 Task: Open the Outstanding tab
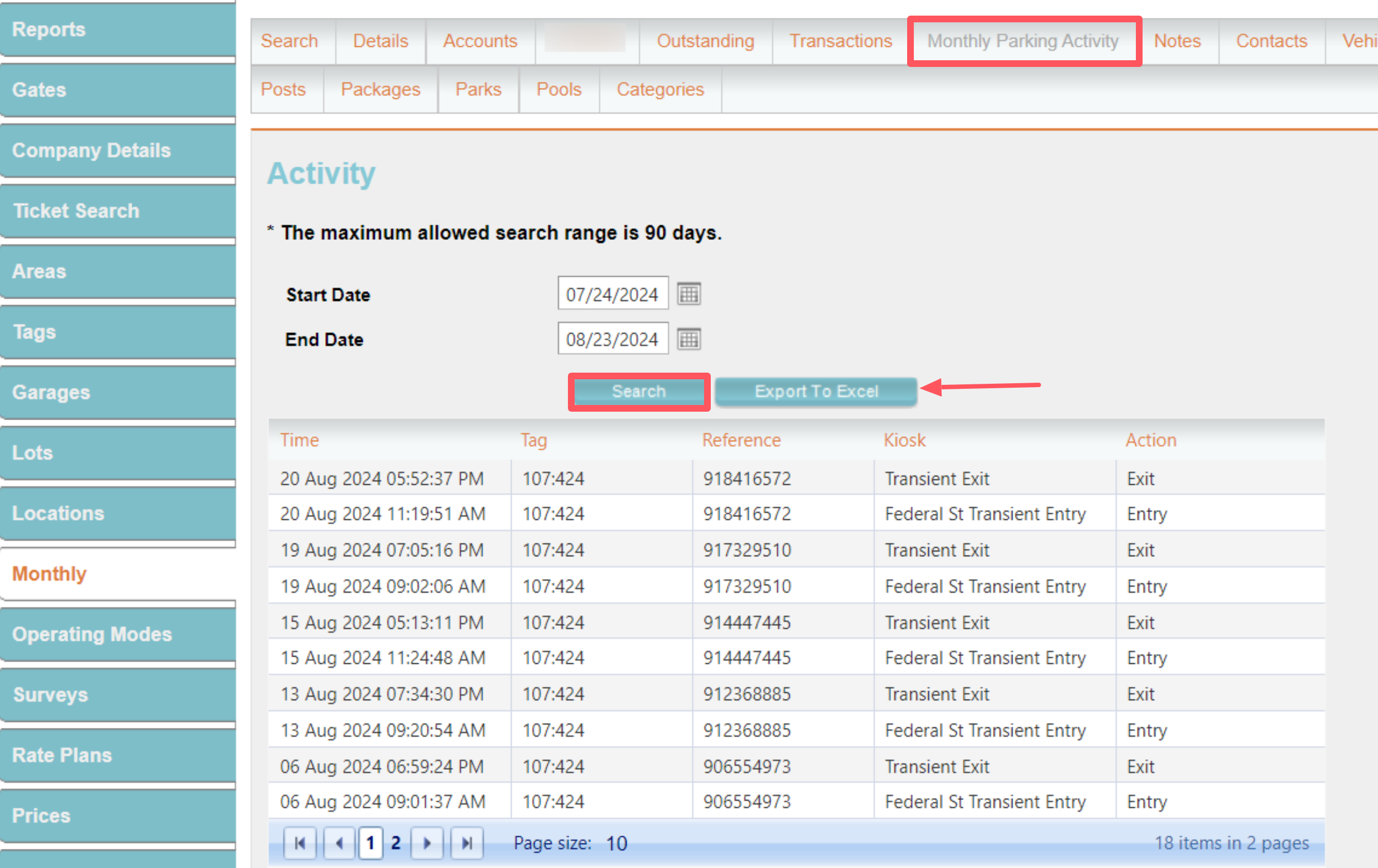pos(705,41)
